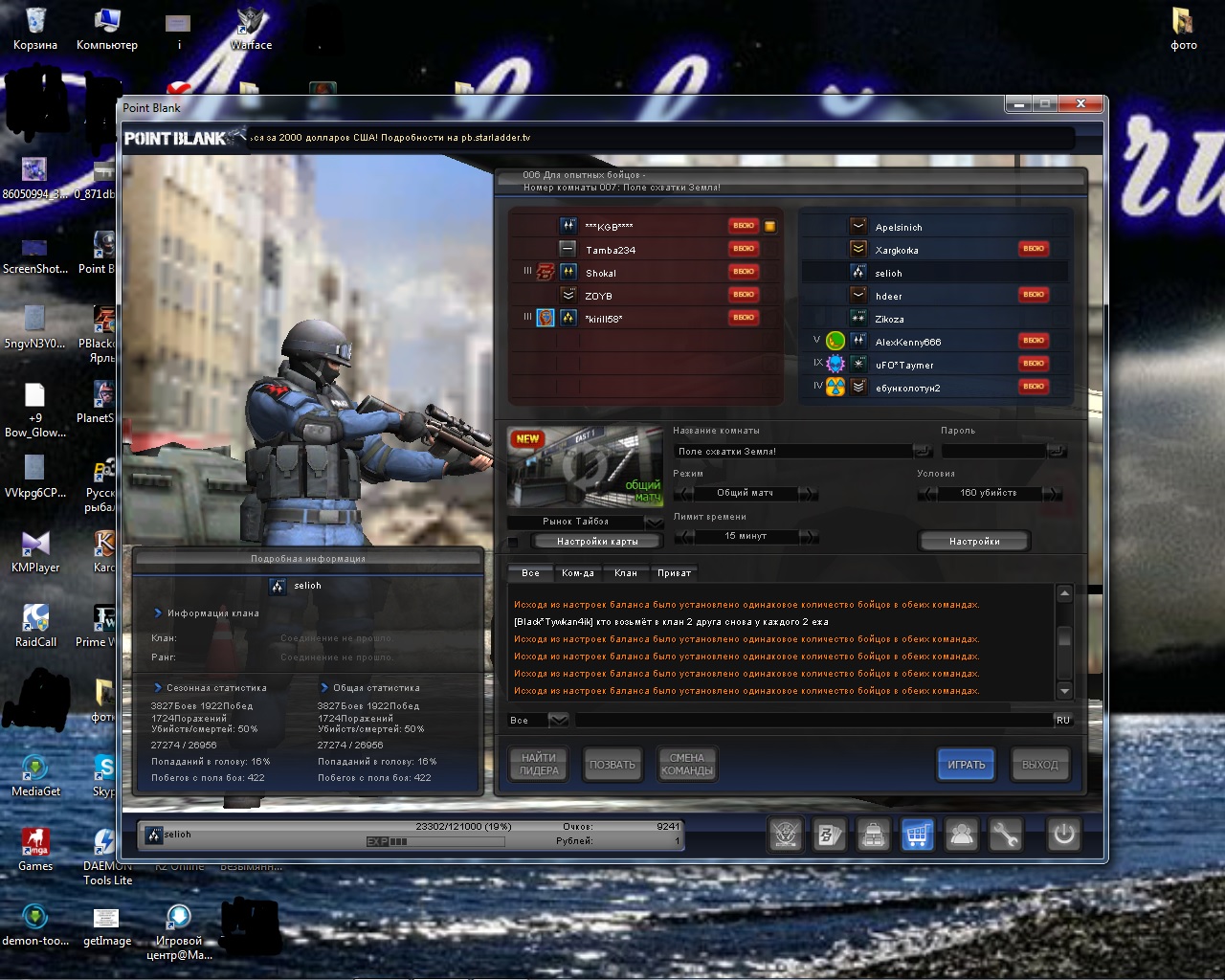1225x980 pixels.
Task: Open the фото folder on desktop
Action: 1184,29
